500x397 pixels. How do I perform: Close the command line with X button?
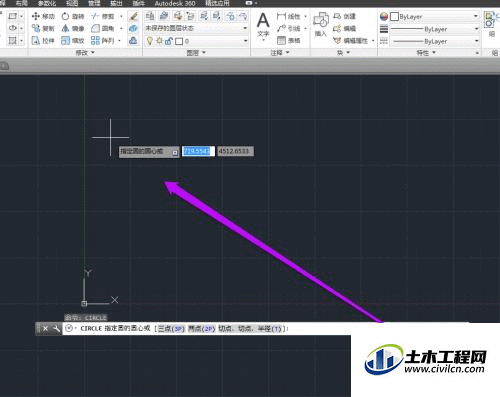(x=45, y=329)
